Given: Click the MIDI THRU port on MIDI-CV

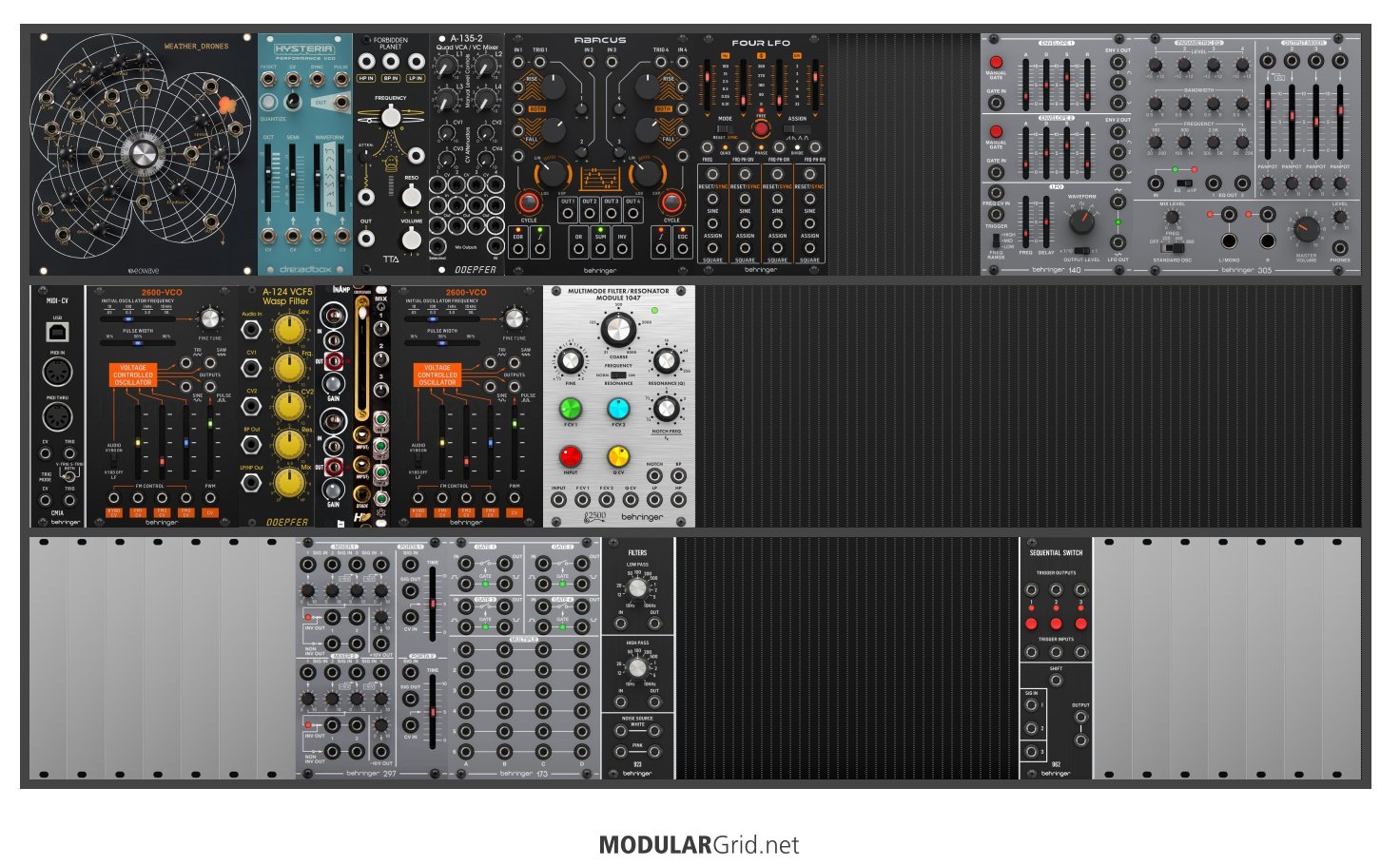Looking at the screenshot, I should tap(57, 416).
